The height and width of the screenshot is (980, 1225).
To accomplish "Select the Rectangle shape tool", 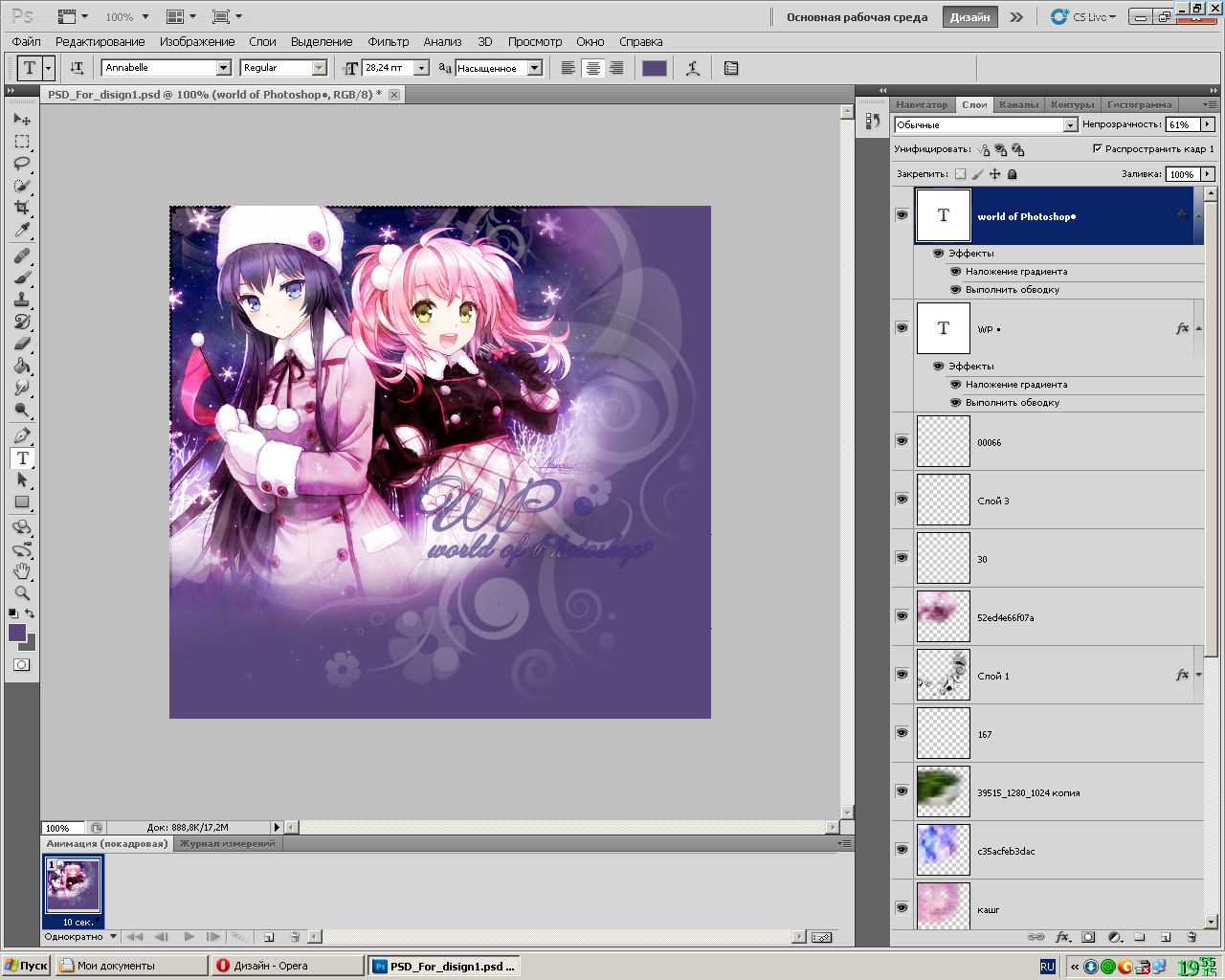I will (22, 501).
